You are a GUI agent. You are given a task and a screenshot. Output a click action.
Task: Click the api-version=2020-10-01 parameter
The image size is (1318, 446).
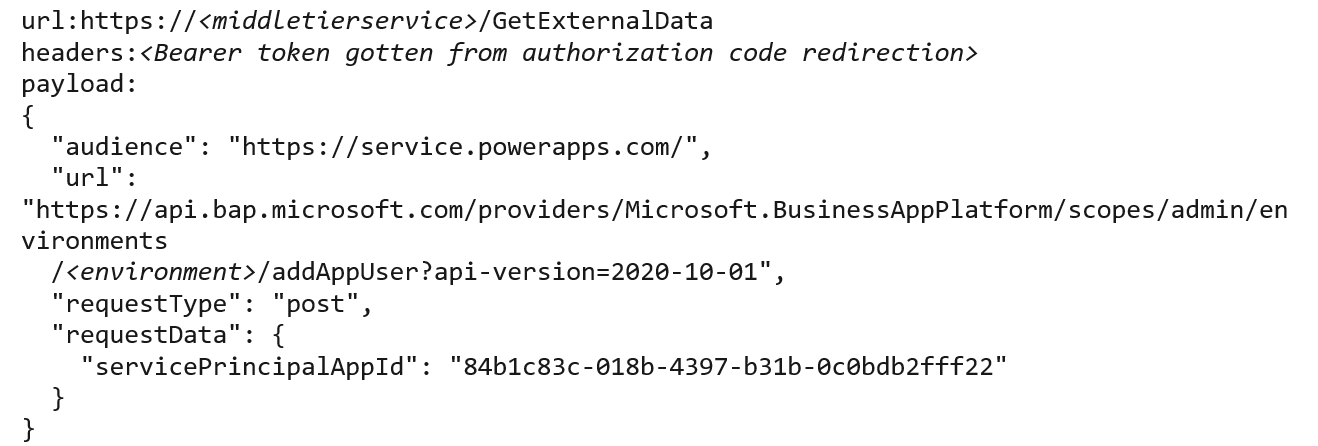coord(595,273)
